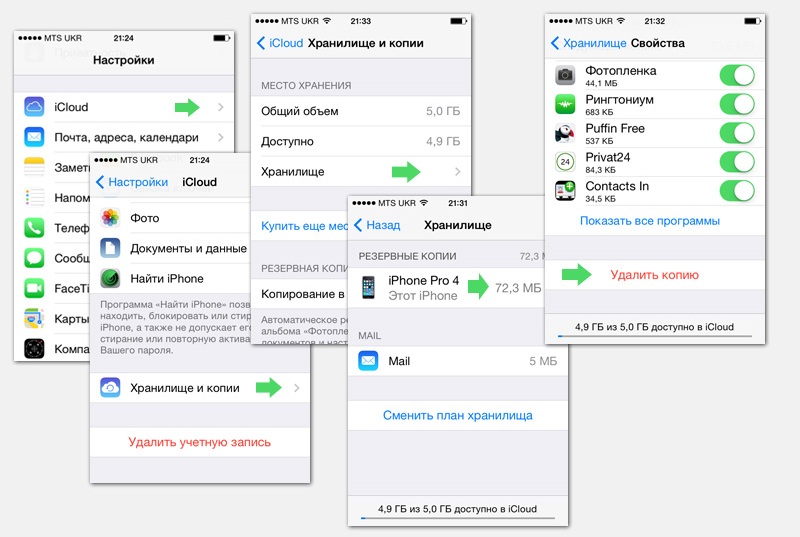Return to Настройки from the iCloud screen
The image size is (800, 537).
132,182
